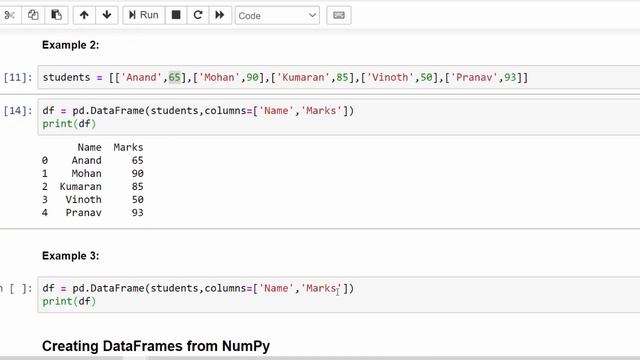
Task: Click output row 'Mohan 90'
Action: [93, 173]
